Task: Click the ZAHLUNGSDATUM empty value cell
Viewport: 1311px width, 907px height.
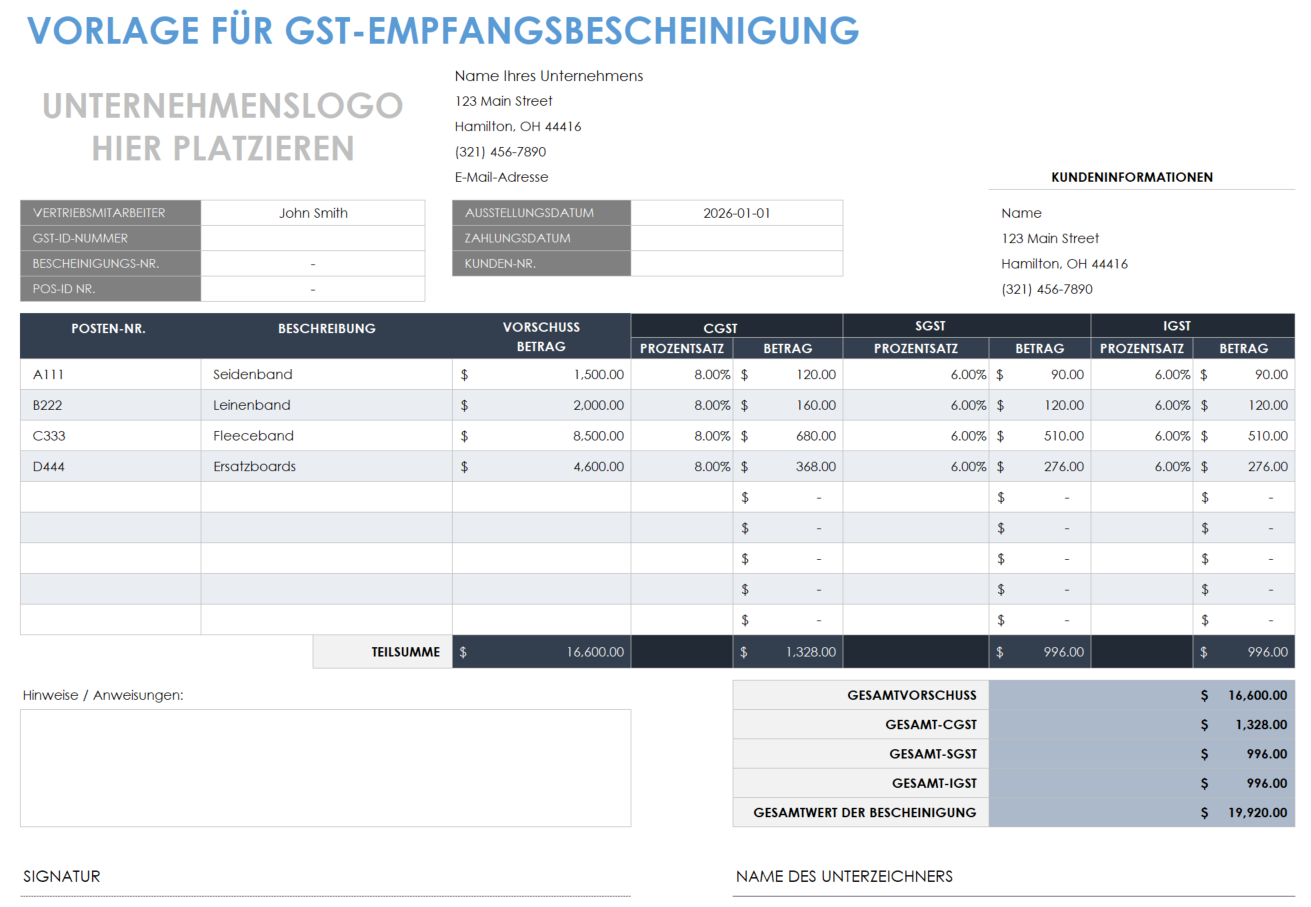Action: (x=737, y=238)
